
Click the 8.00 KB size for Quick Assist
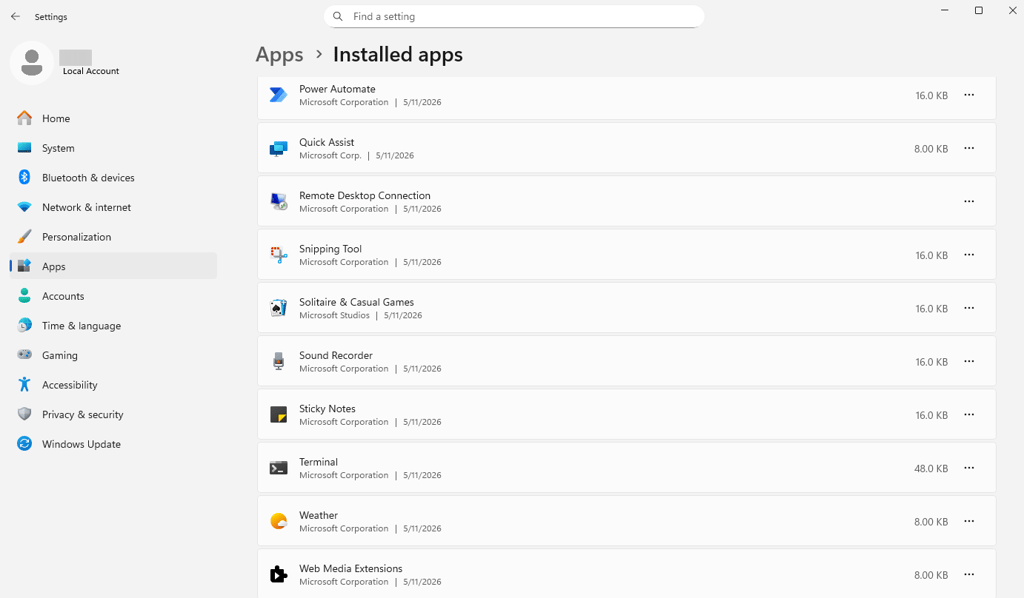(931, 149)
